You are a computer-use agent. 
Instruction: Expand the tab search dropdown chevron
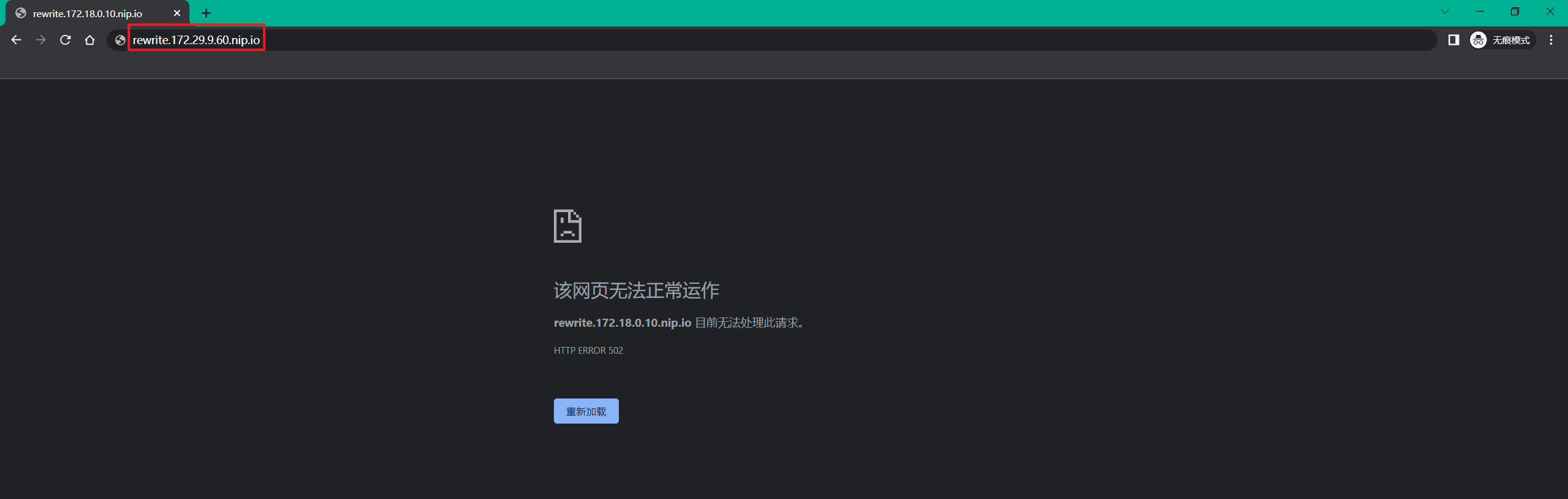coord(1445,12)
